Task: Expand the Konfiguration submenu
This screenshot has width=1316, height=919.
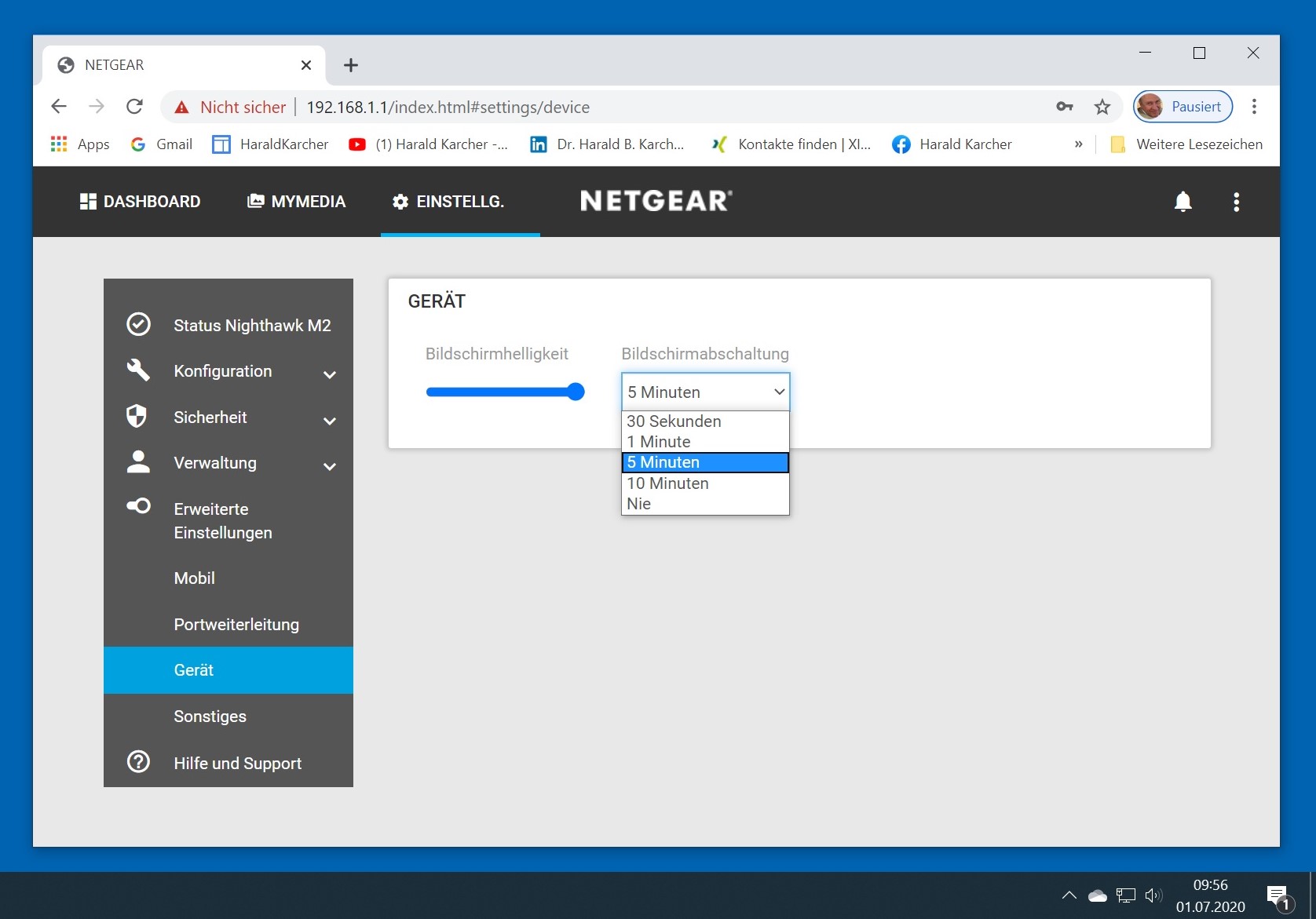Action: click(x=330, y=374)
